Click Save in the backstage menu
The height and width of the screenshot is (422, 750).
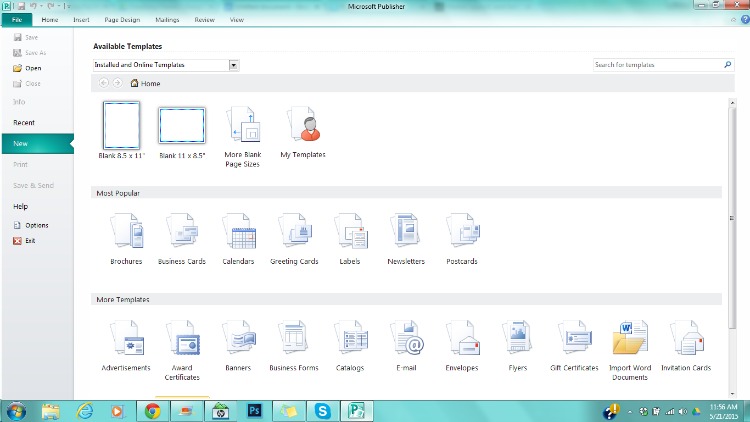pyautogui.click(x=26, y=37)
